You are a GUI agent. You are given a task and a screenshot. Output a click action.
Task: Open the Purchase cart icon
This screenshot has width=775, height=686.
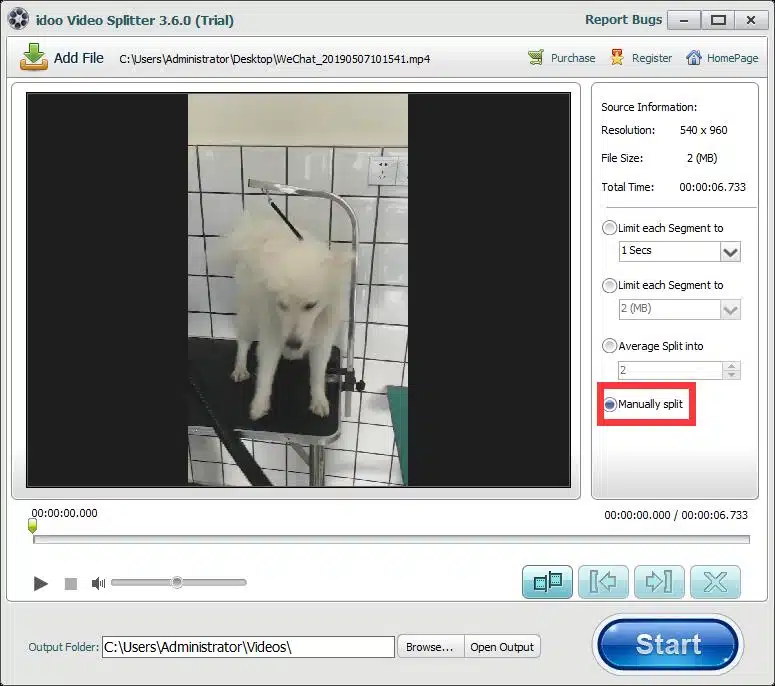click(x=536, y=58)
